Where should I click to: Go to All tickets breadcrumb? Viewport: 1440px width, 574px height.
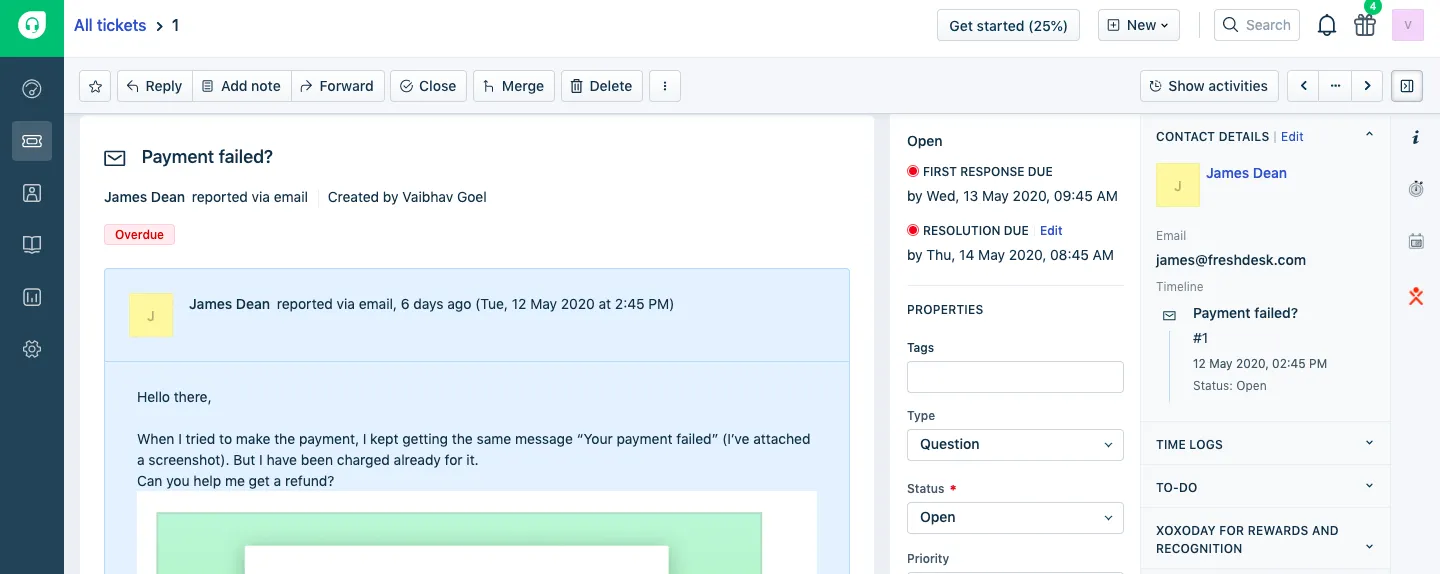[x=110, y=25]
